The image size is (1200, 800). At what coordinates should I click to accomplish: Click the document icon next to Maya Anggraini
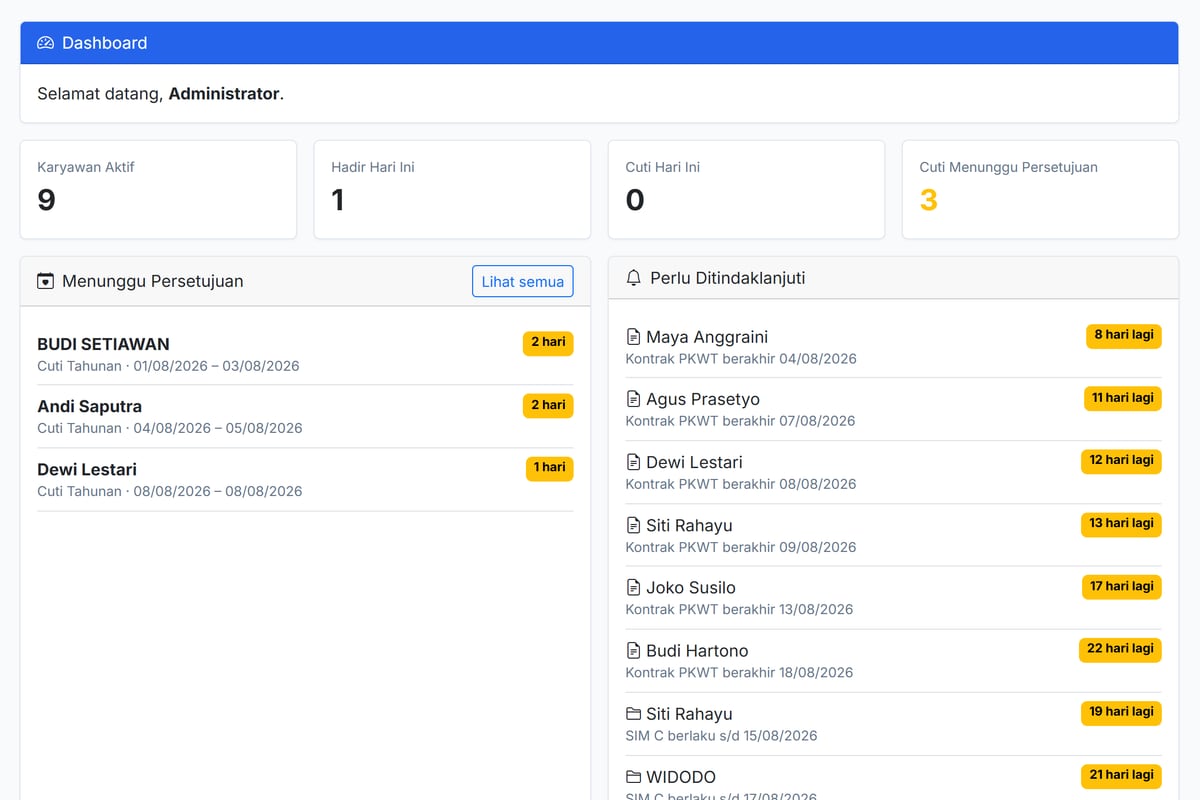633,337
